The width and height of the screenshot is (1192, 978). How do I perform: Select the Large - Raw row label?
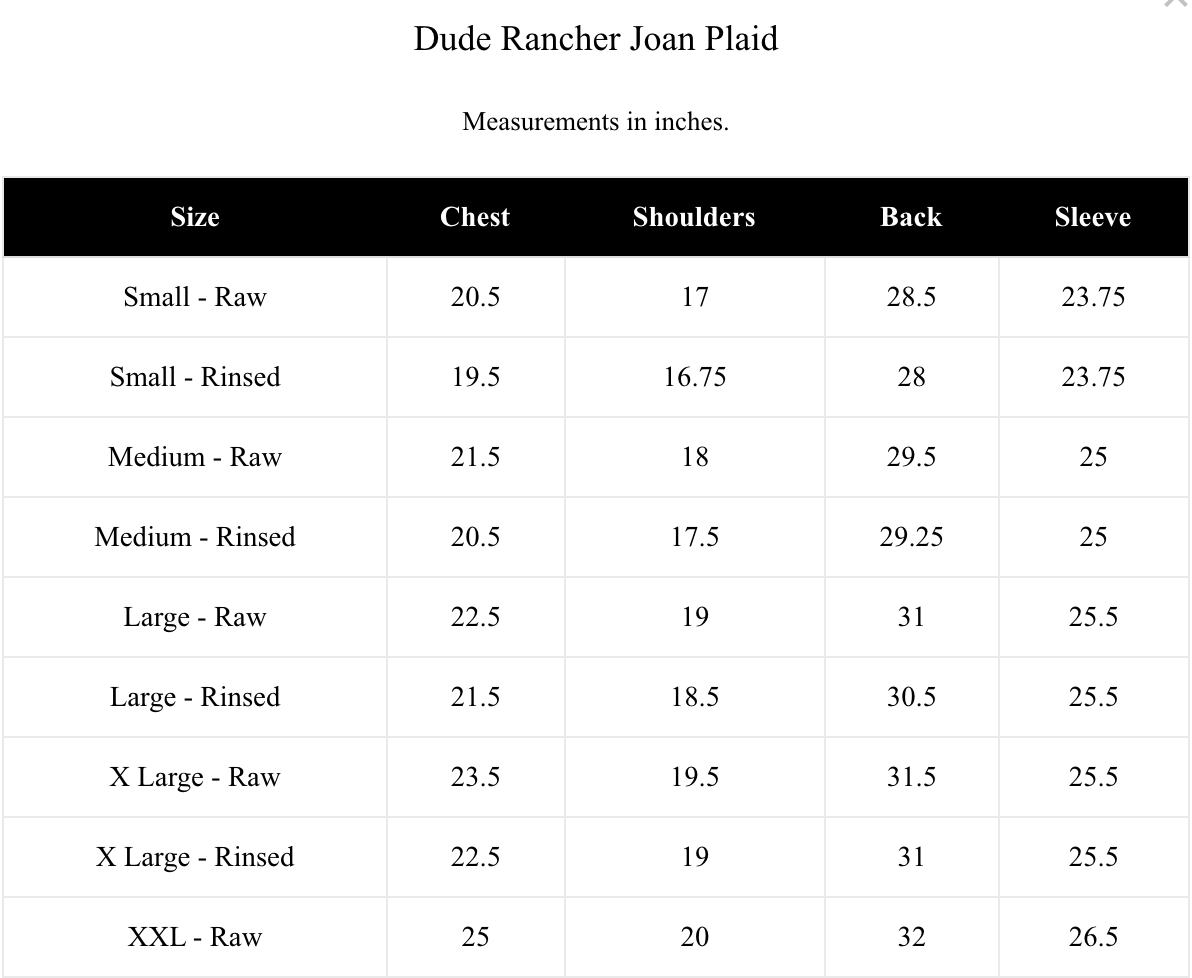195,617
